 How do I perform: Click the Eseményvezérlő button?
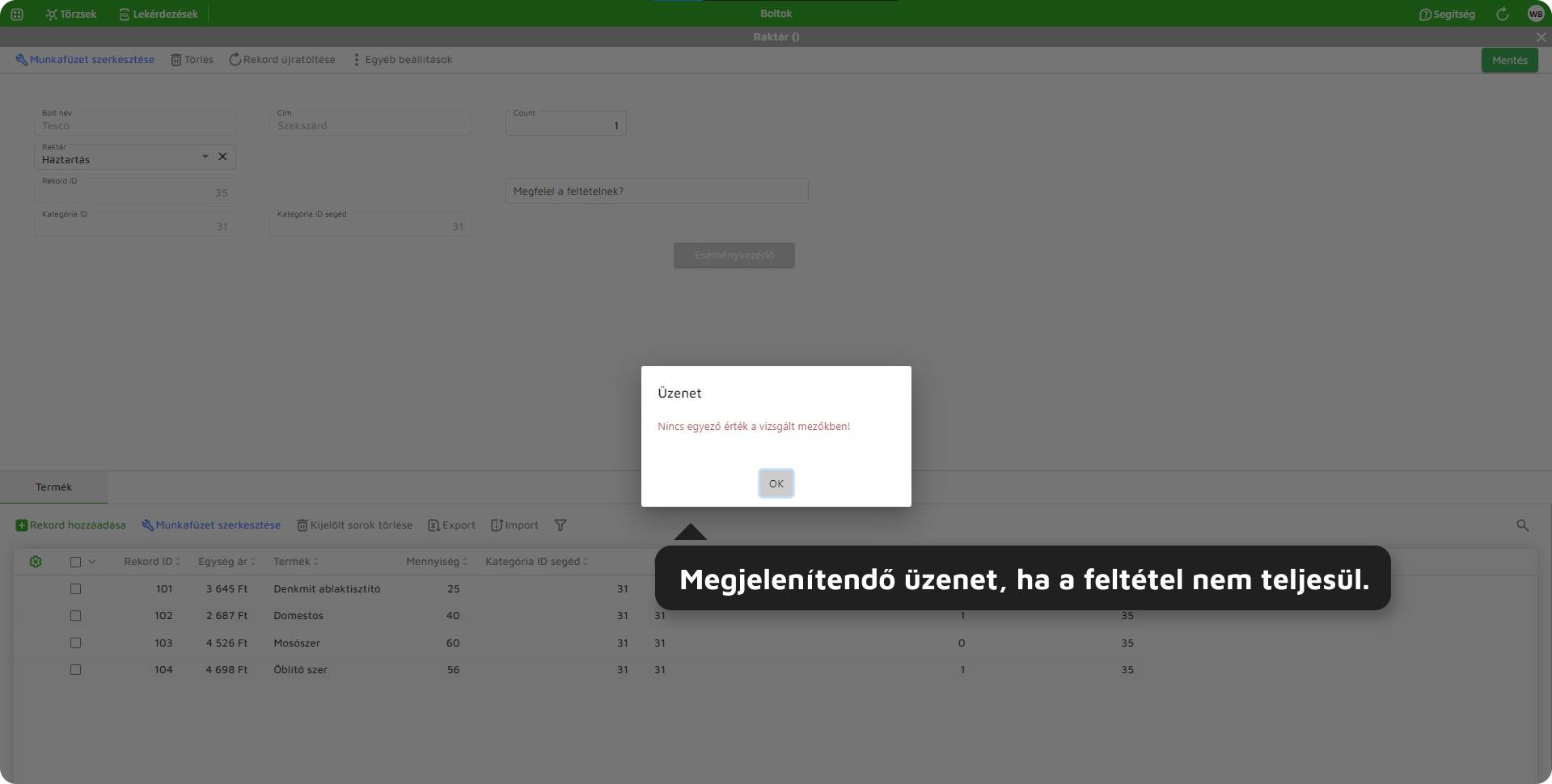[x=734, y=255]
